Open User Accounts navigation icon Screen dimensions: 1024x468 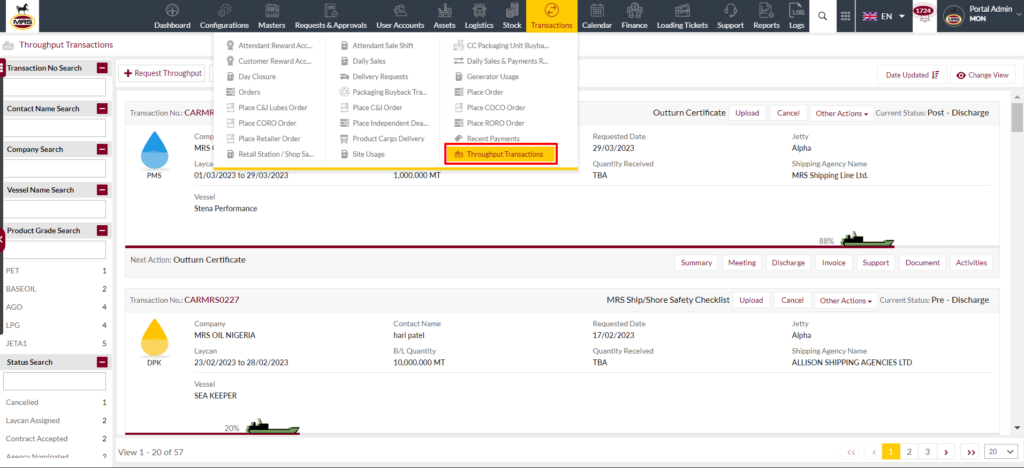400,10
